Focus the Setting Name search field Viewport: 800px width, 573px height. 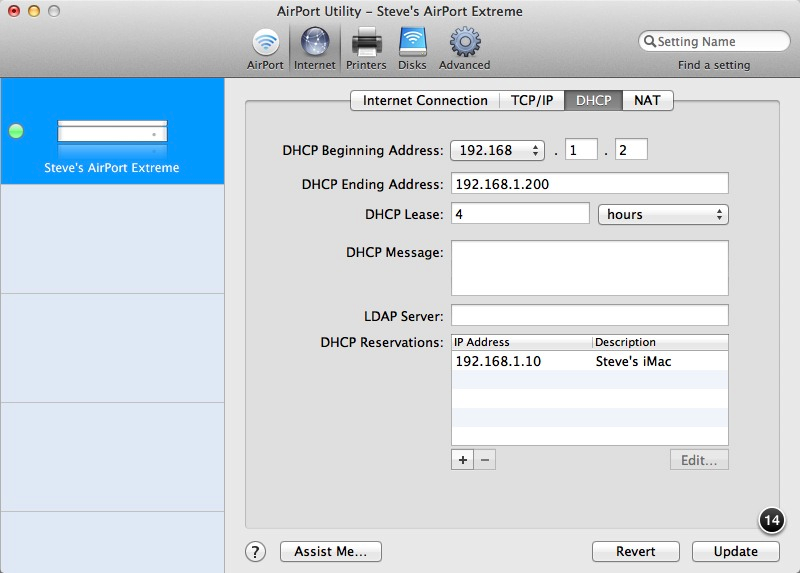coord(714,41)
